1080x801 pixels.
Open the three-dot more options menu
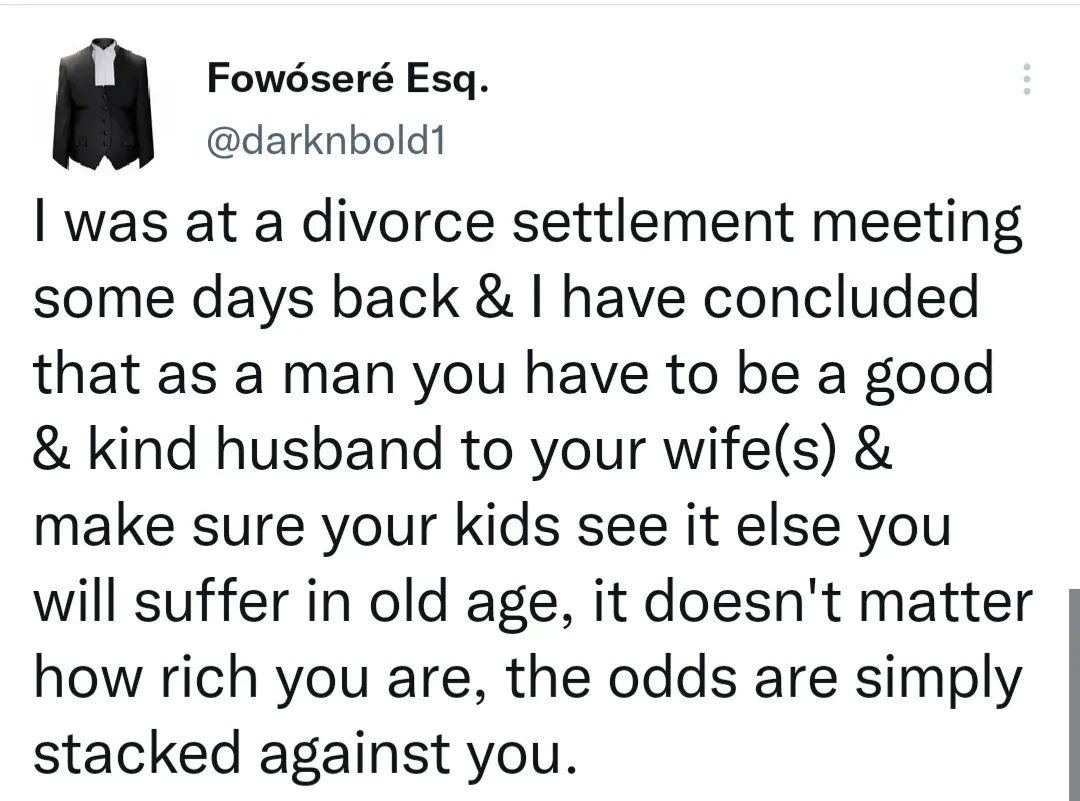(x=1023, y=79)
